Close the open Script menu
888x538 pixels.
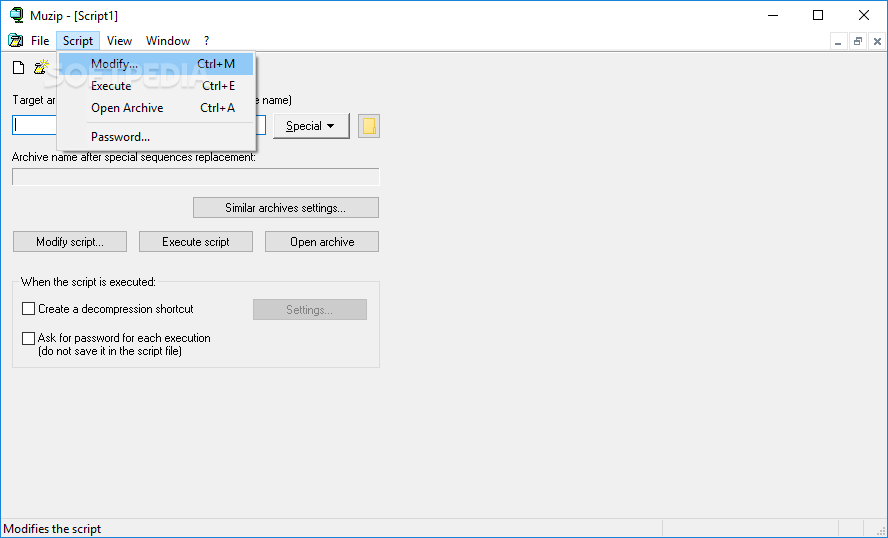tap(78, 41)
